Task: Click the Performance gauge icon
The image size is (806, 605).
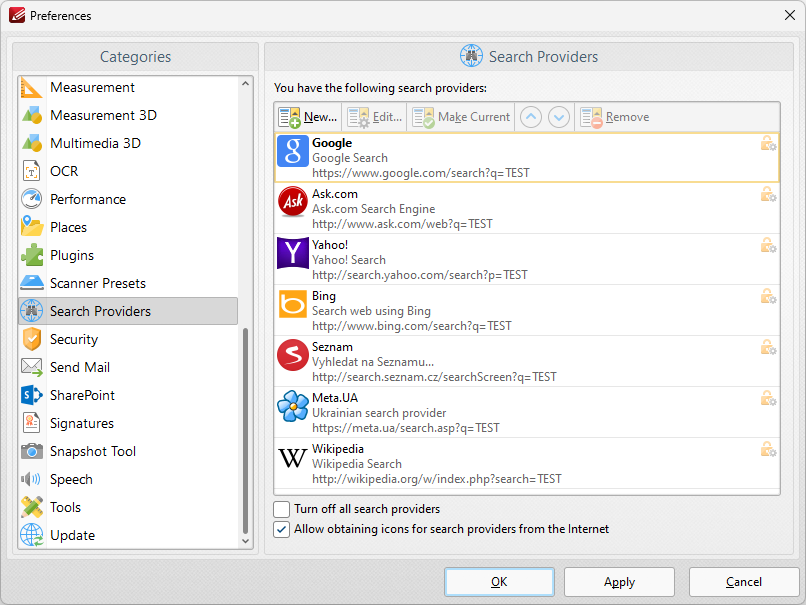Action: 31,199
